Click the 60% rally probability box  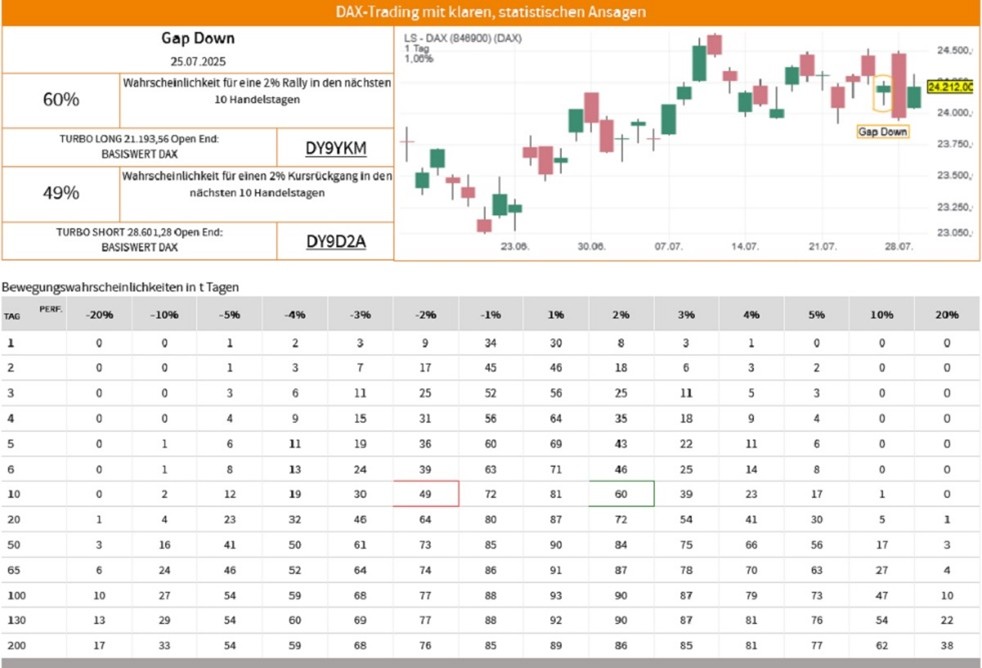61,100
